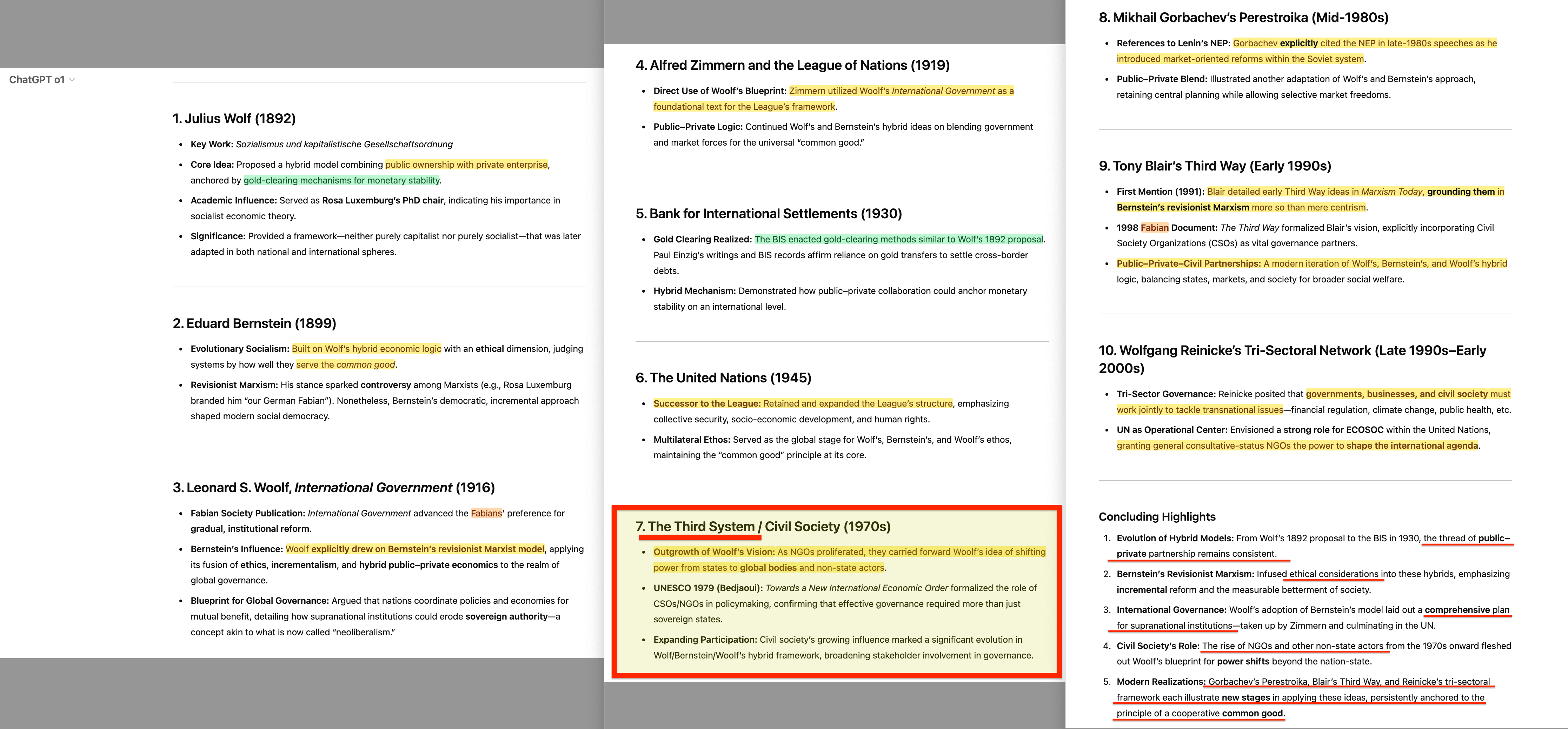Click the '1. Julius Wolf (1892)' heading
Viewport: 1568px width, 729px height.
(234, 119)
